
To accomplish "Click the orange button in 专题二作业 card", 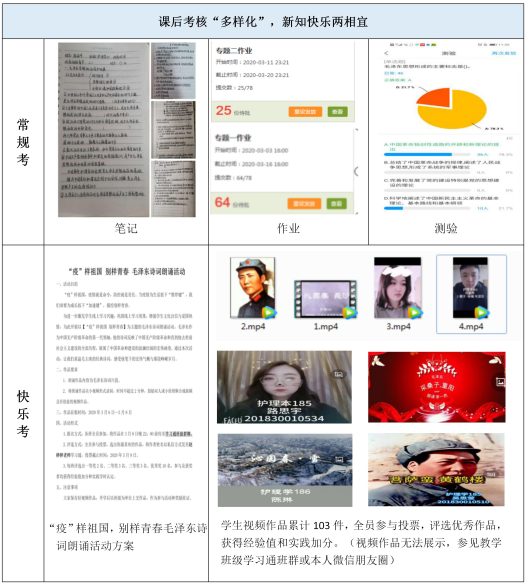I will coord(305,111).
